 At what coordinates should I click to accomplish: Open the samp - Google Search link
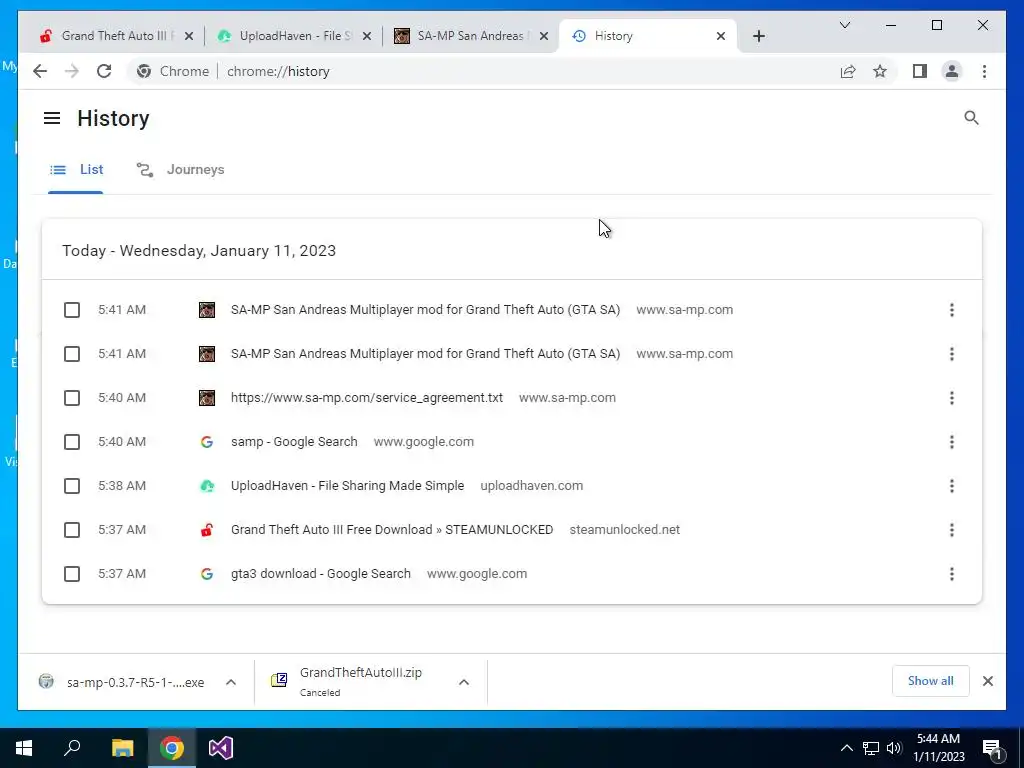294,442
